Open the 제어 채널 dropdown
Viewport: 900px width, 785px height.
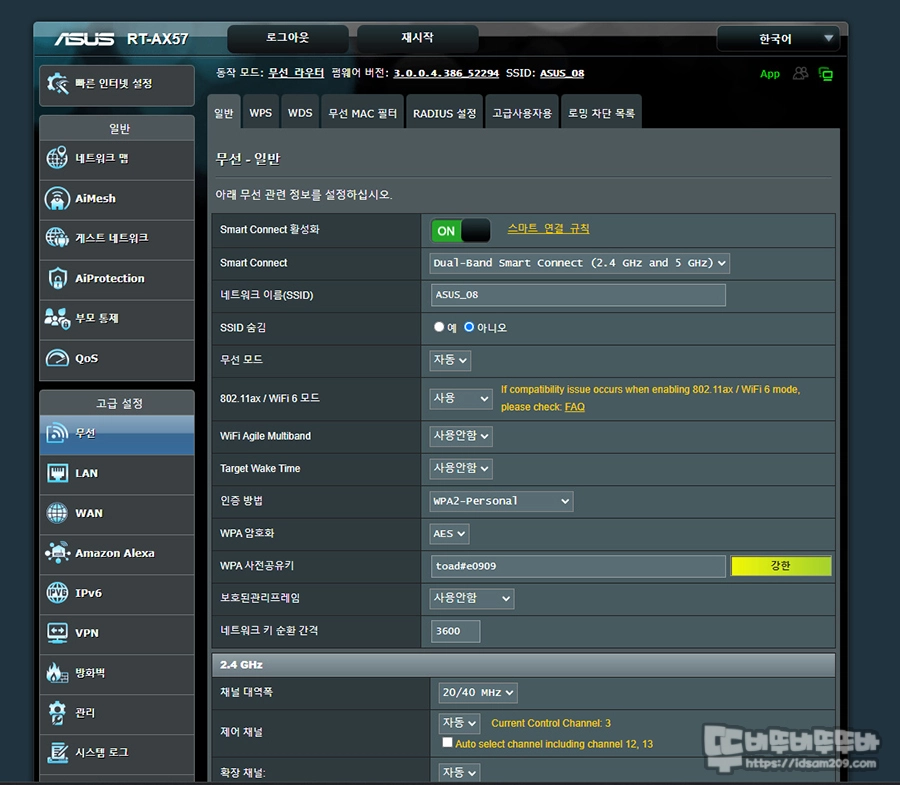[x=459, y=723]
